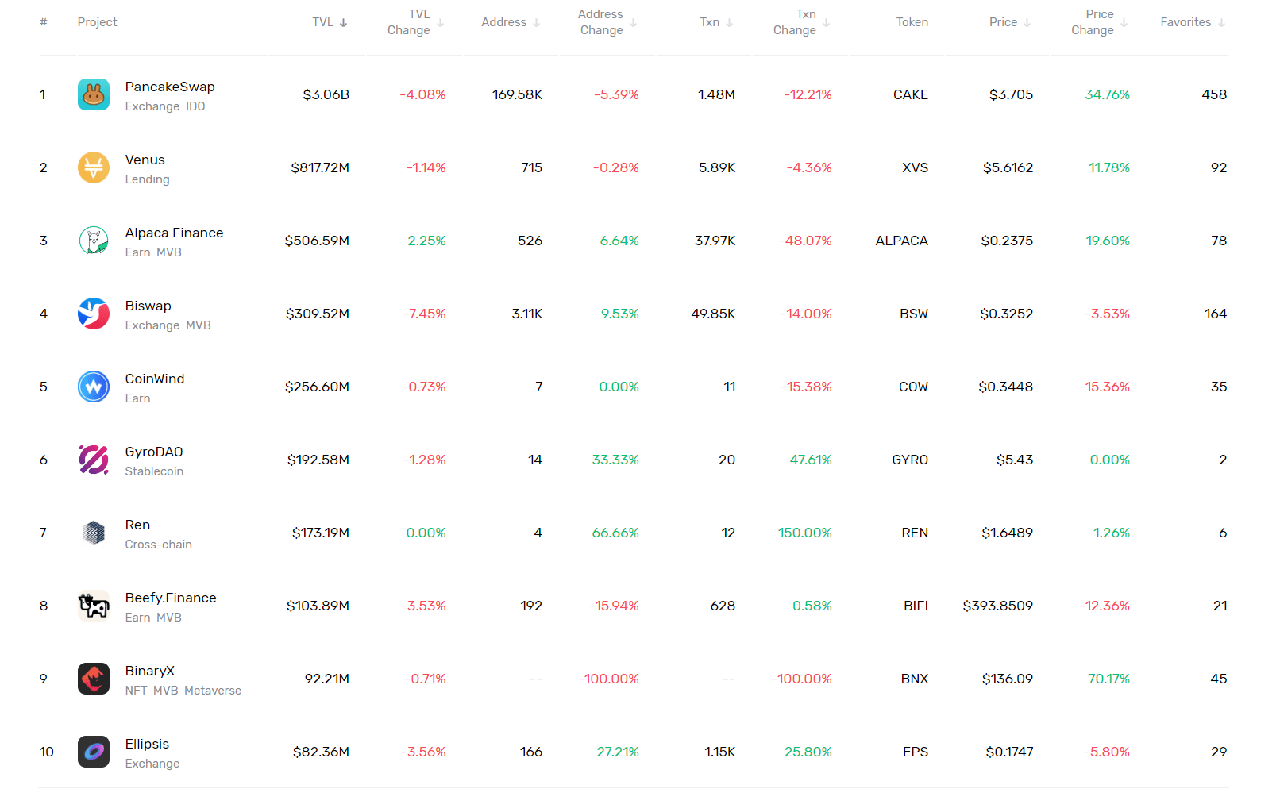
Task: Open the BinaryX project name
Action: tap(149, 671)
